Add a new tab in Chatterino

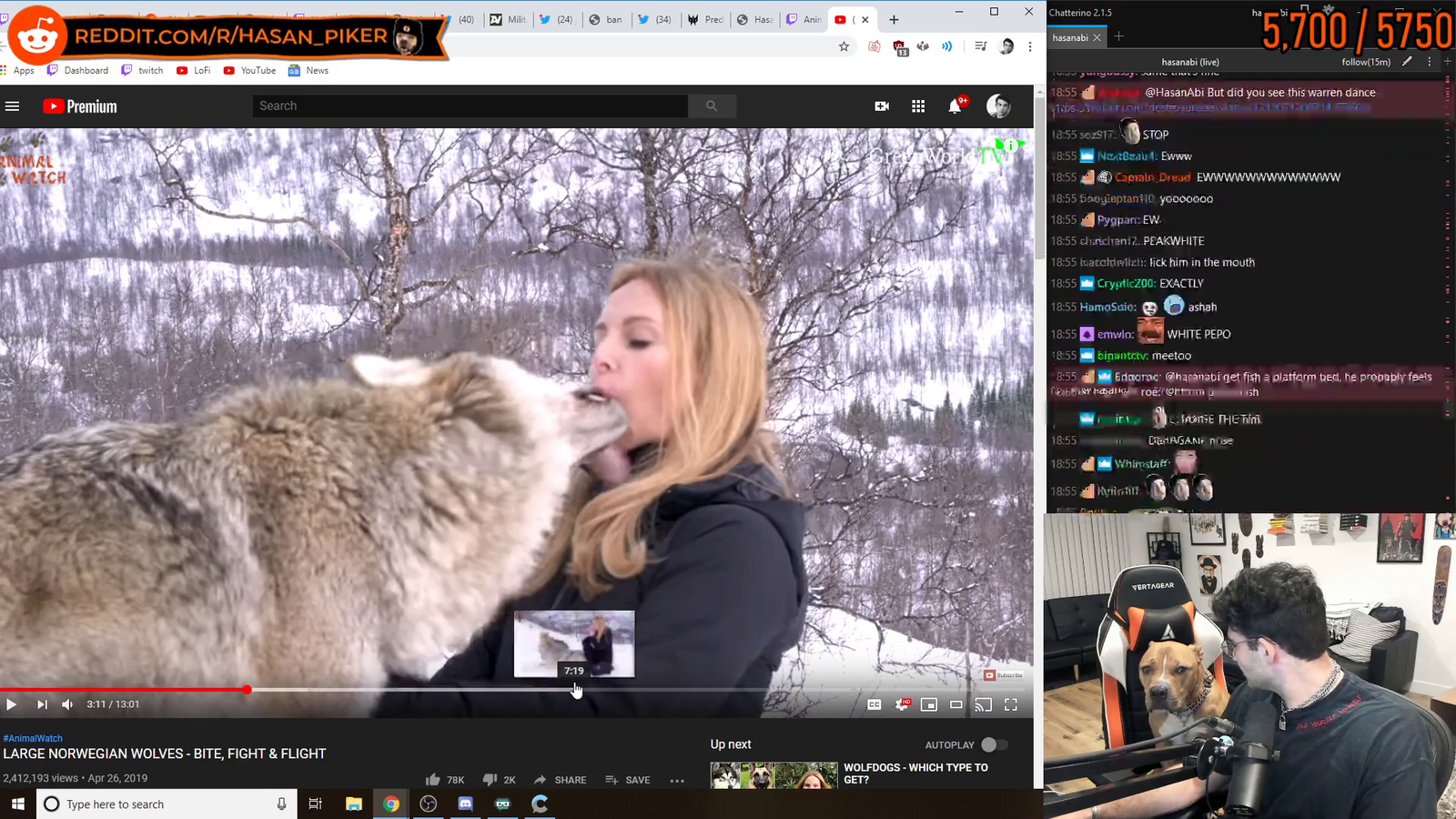(1119, 37)
